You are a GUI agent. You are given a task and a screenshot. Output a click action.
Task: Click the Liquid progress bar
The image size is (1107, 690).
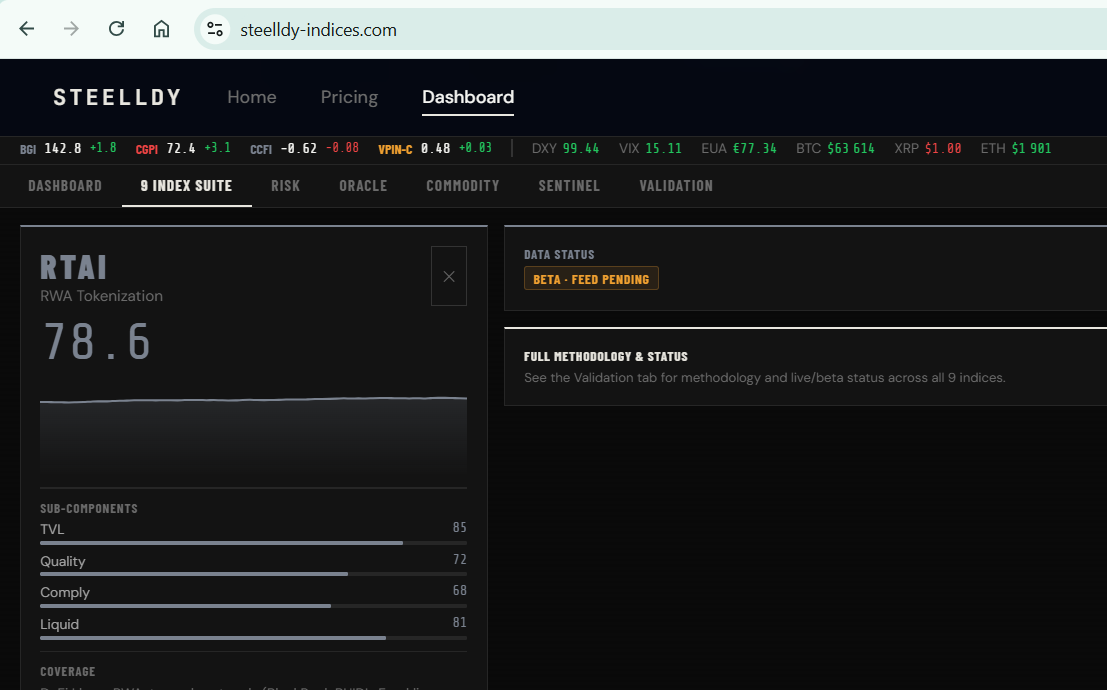coord(253,638)
